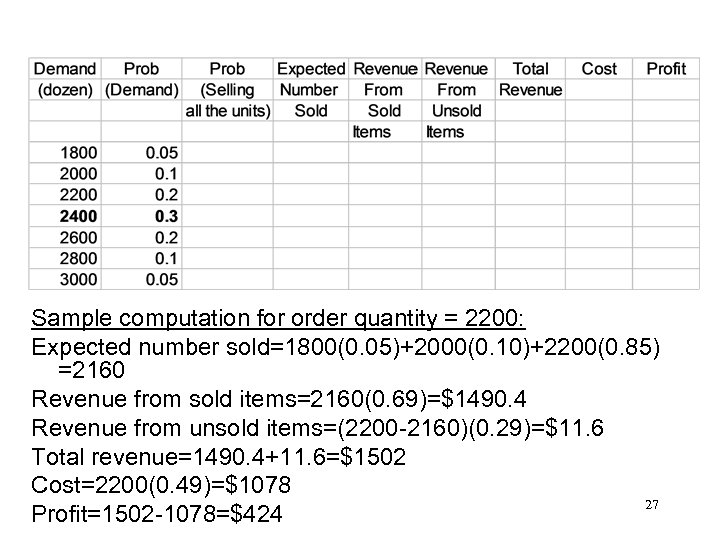Click the 'Revenue from sold items' text line

click(x=279, y=400)
